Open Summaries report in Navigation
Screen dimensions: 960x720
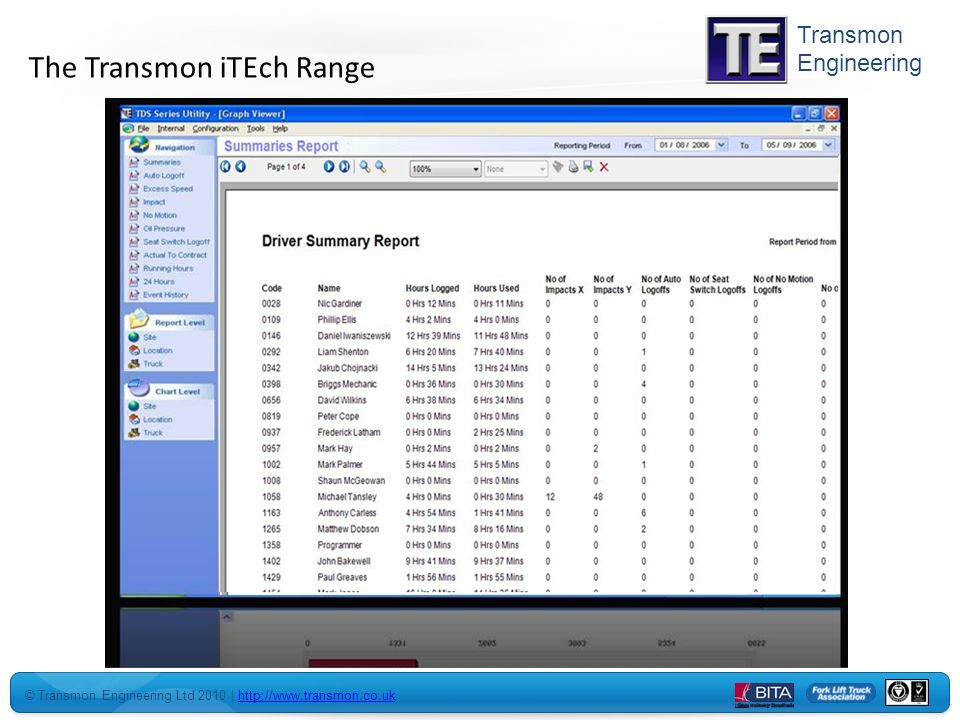(x=162, y=162)
